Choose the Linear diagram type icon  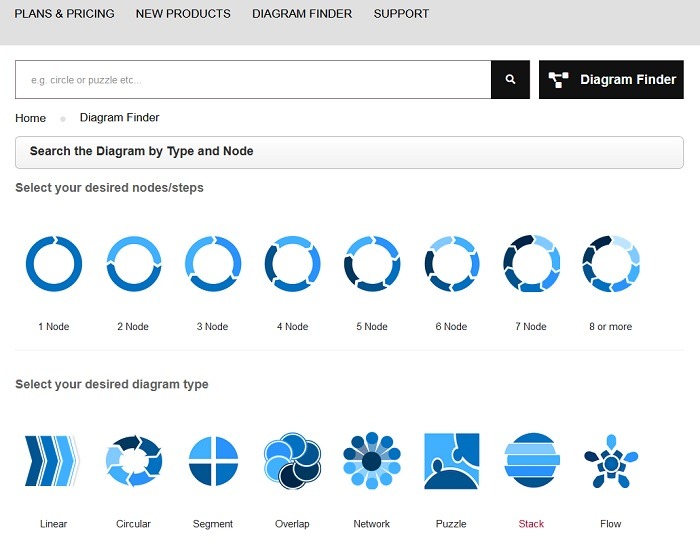[x=51, y=461]
